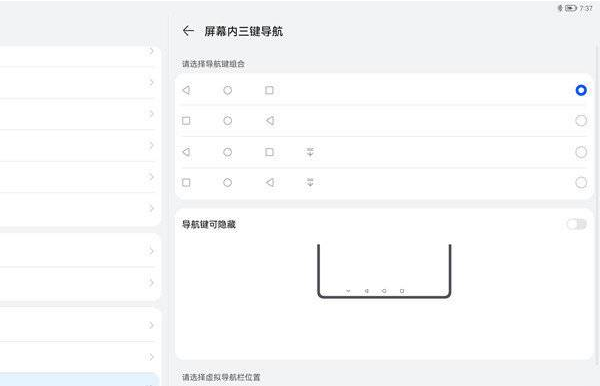Click the recent square icon in first row
This screenshot has width=600, height=386.
(x=269, y=90)
